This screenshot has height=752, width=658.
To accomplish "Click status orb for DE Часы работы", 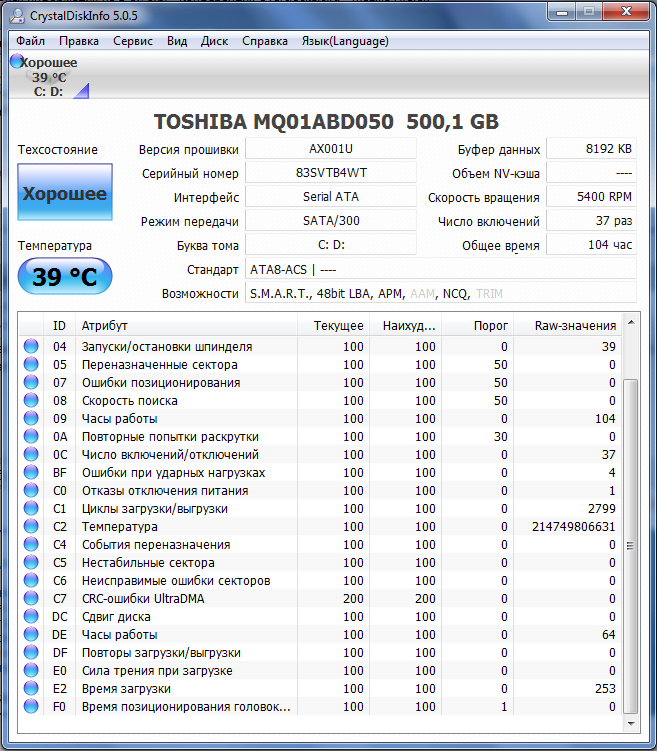I will click(31, 634).
